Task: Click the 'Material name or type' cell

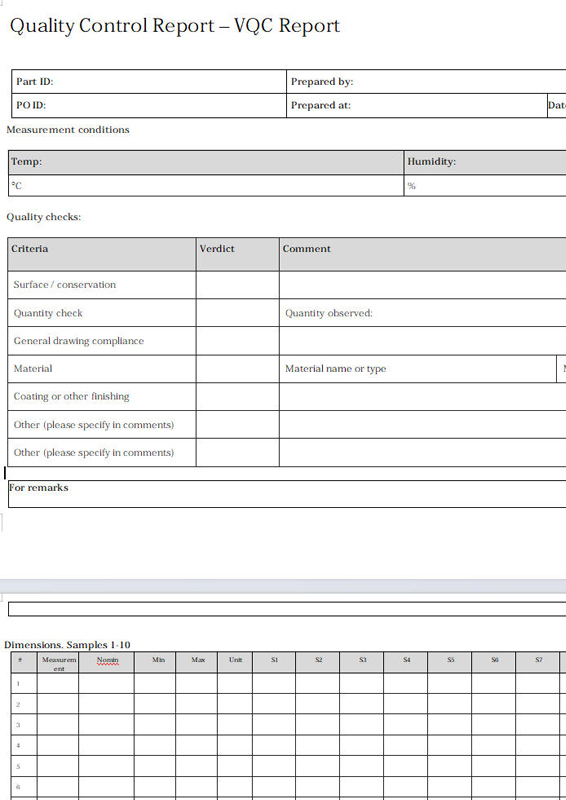Action: click(417, 369)
